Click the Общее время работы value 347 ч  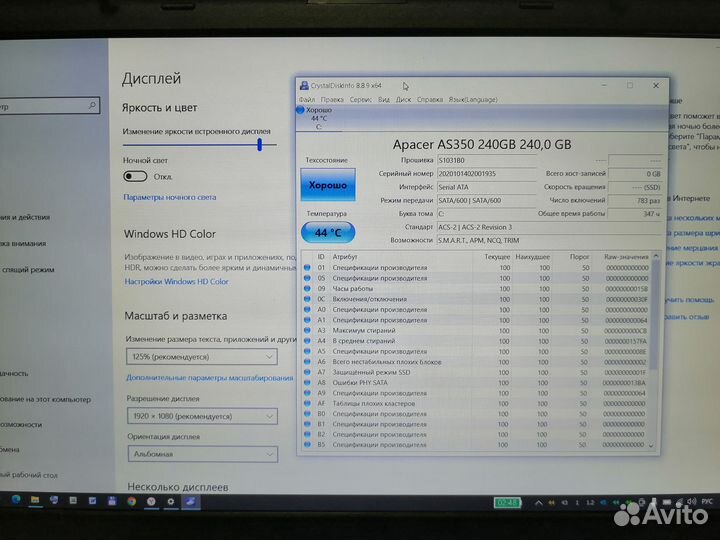click(x=635, y=214)
